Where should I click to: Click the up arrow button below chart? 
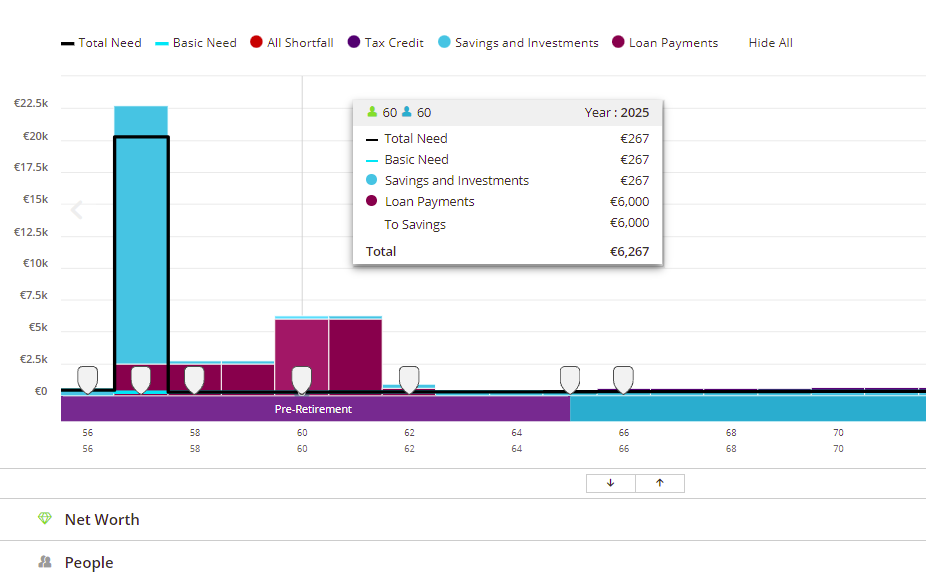[x=660, y=483]
